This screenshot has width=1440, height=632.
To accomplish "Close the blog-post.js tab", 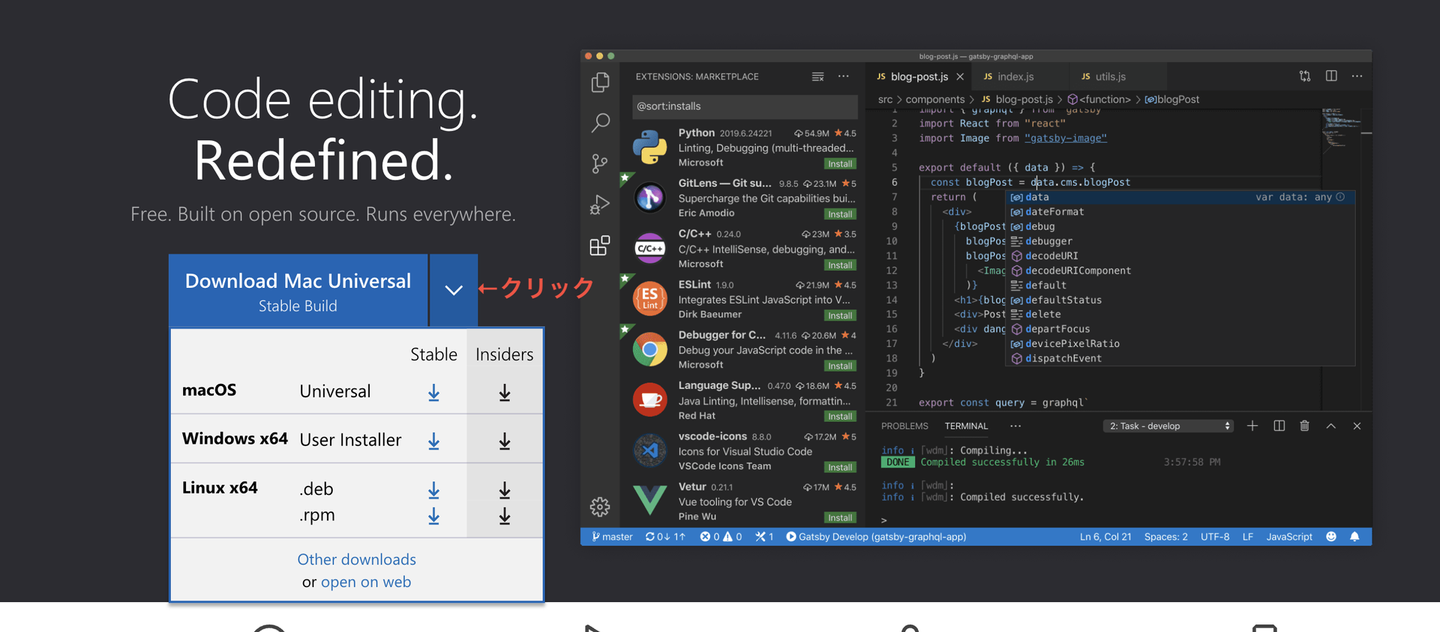I will (960, 76).
